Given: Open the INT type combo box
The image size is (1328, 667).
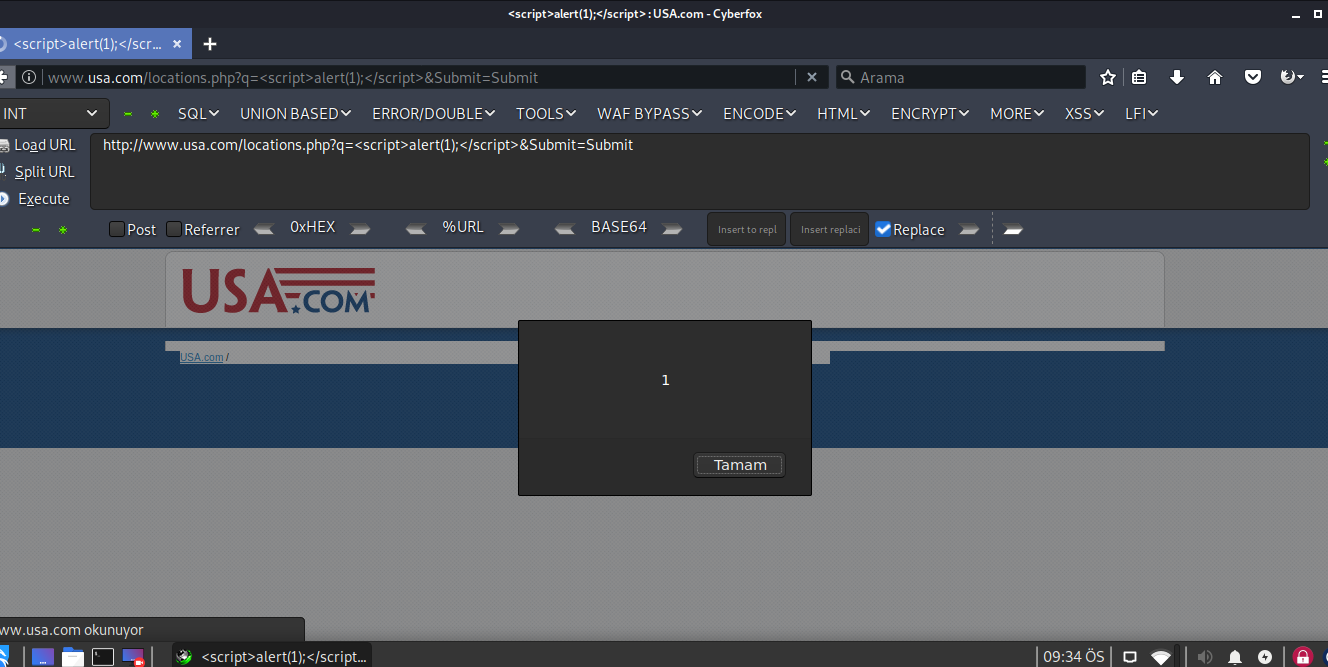Looking at the screenshot, I should point(52,114).
